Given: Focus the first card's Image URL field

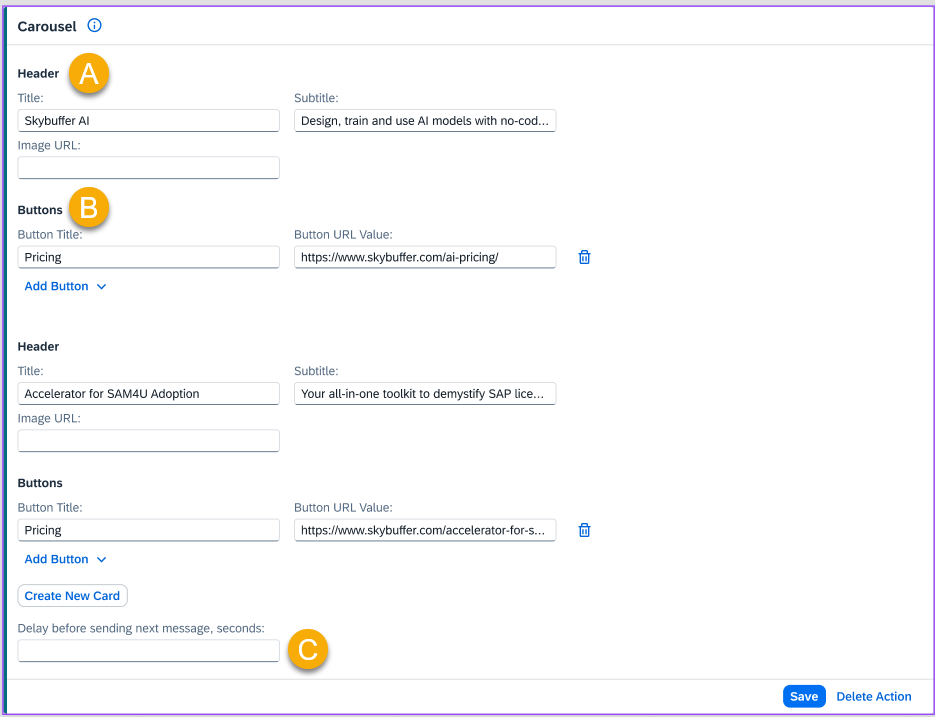Looking at the screenshot, I should (148, 167).
